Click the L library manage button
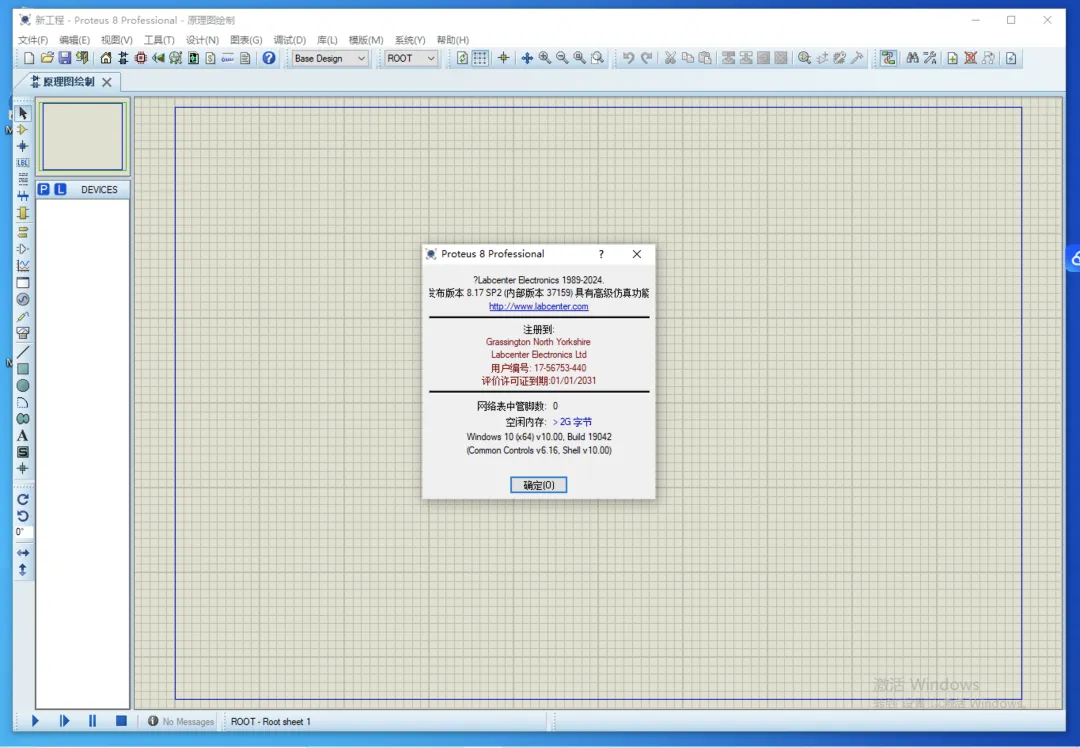The image size is (1080, 748). 61,189
